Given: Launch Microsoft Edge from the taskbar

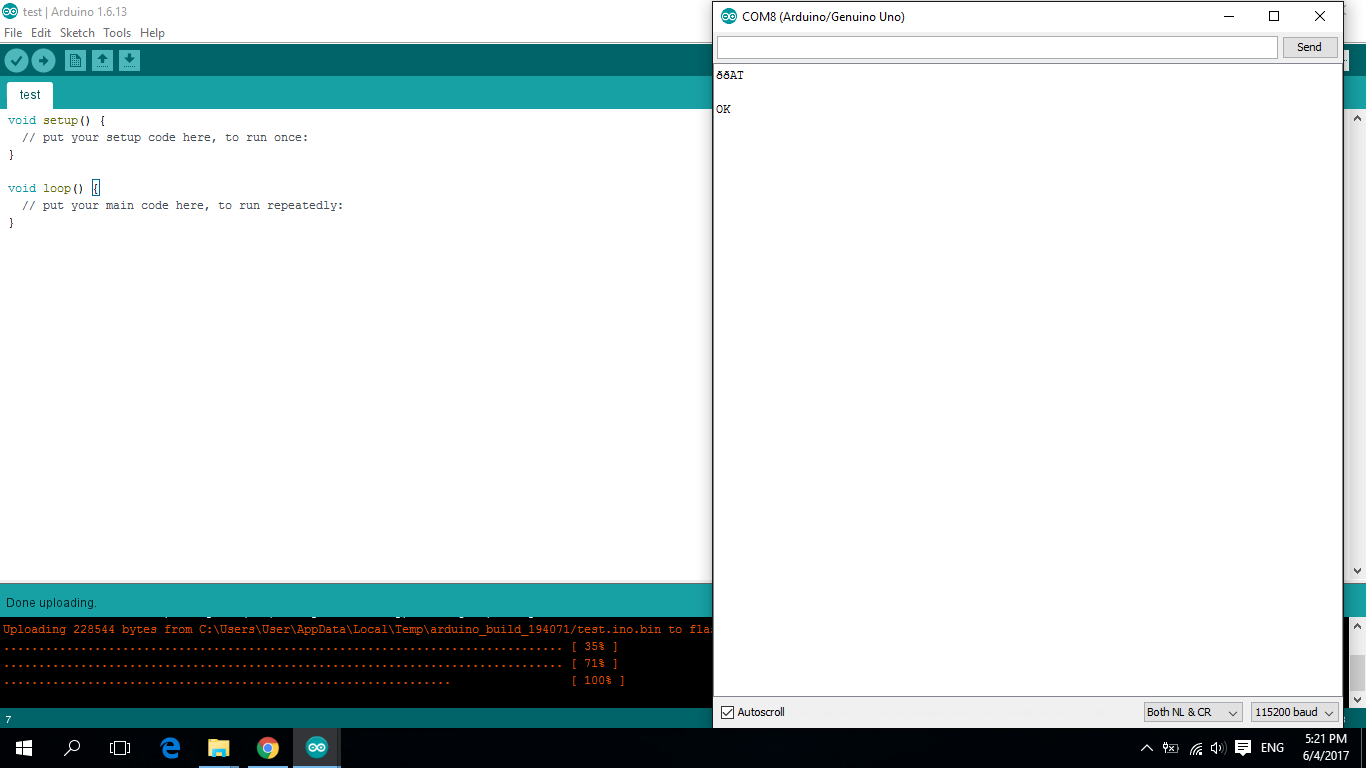Looking at the screenshot, I should 170,748.
